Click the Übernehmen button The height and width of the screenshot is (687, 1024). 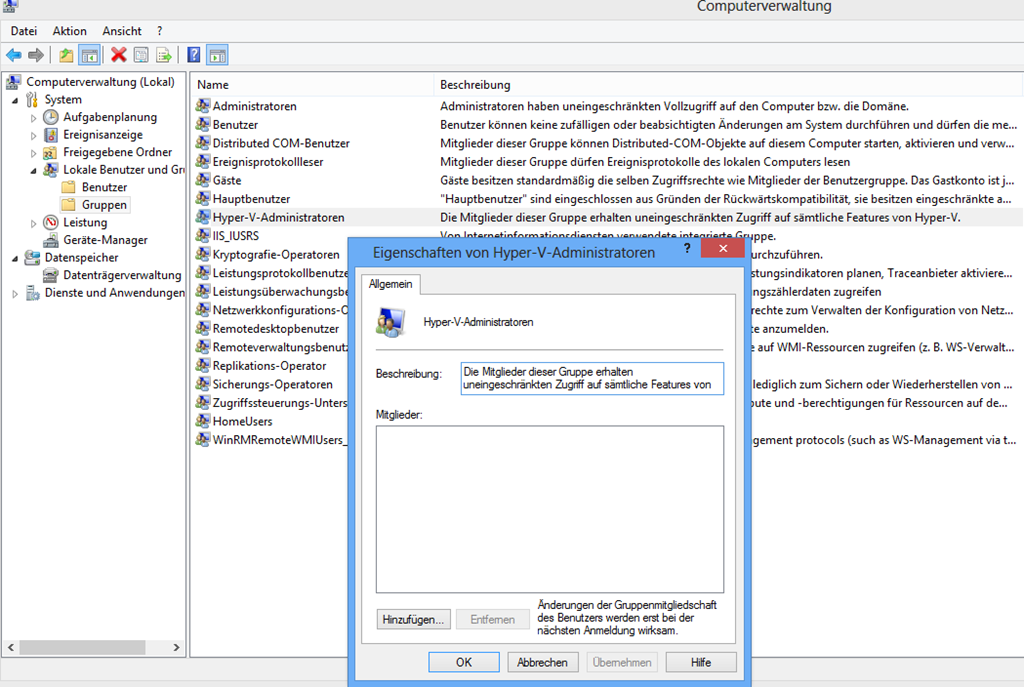(x=622, y=662)
